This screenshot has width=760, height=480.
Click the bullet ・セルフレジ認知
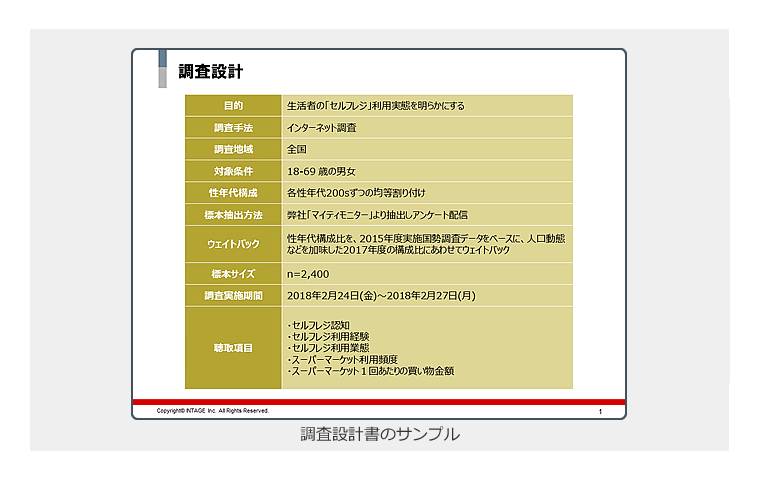pos(318,325)
